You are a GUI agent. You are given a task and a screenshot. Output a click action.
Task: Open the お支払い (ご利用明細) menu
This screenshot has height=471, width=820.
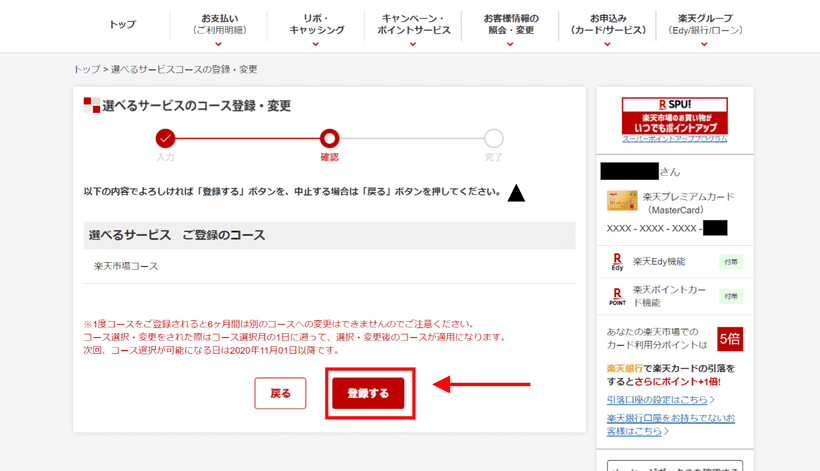[x=219, y=25]
